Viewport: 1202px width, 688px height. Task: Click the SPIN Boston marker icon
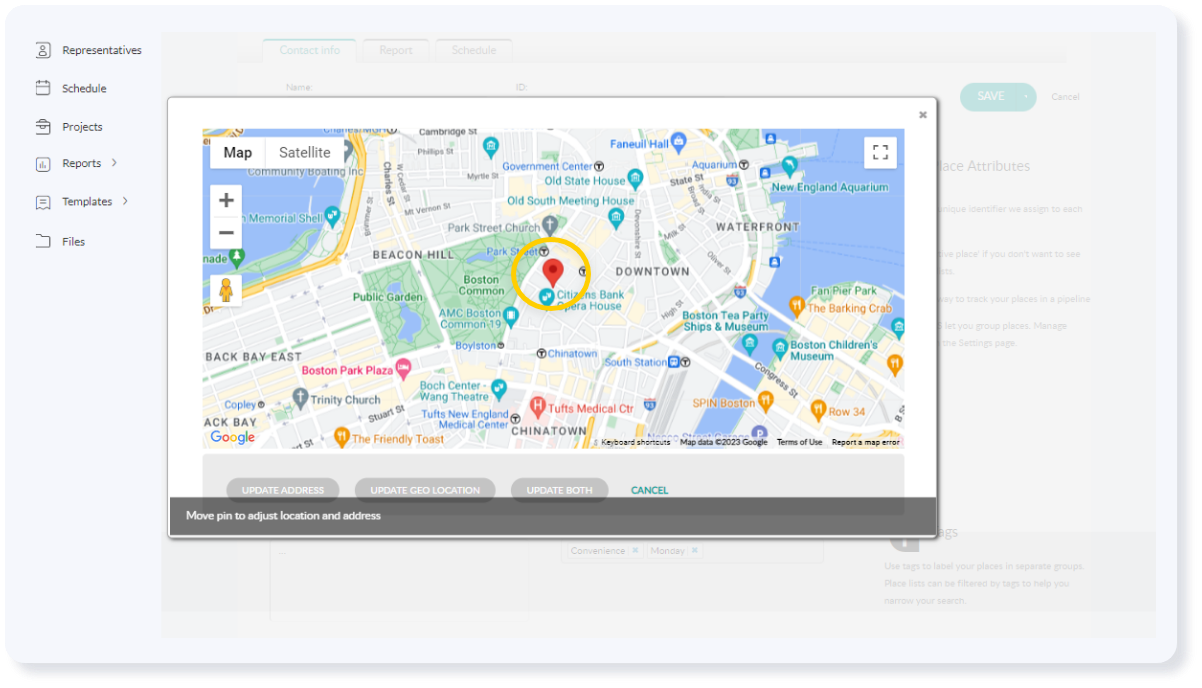coord(765,402)
